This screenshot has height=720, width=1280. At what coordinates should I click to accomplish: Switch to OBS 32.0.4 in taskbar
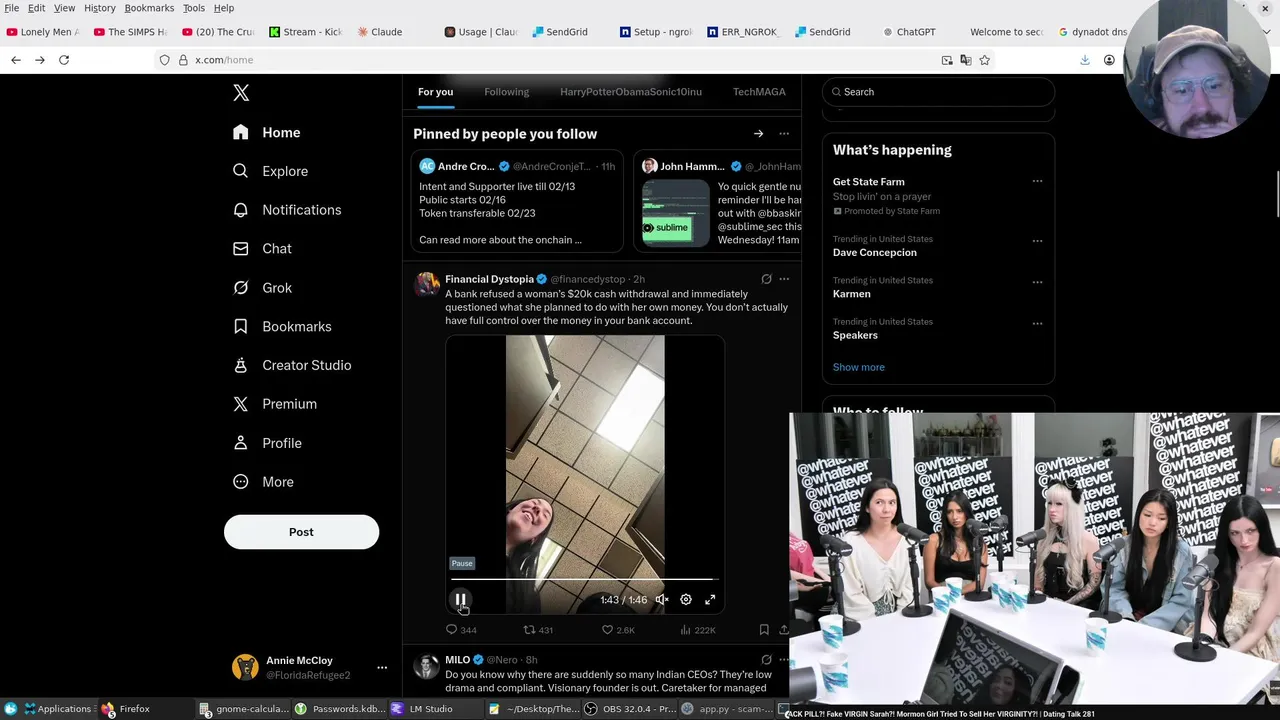629,709
